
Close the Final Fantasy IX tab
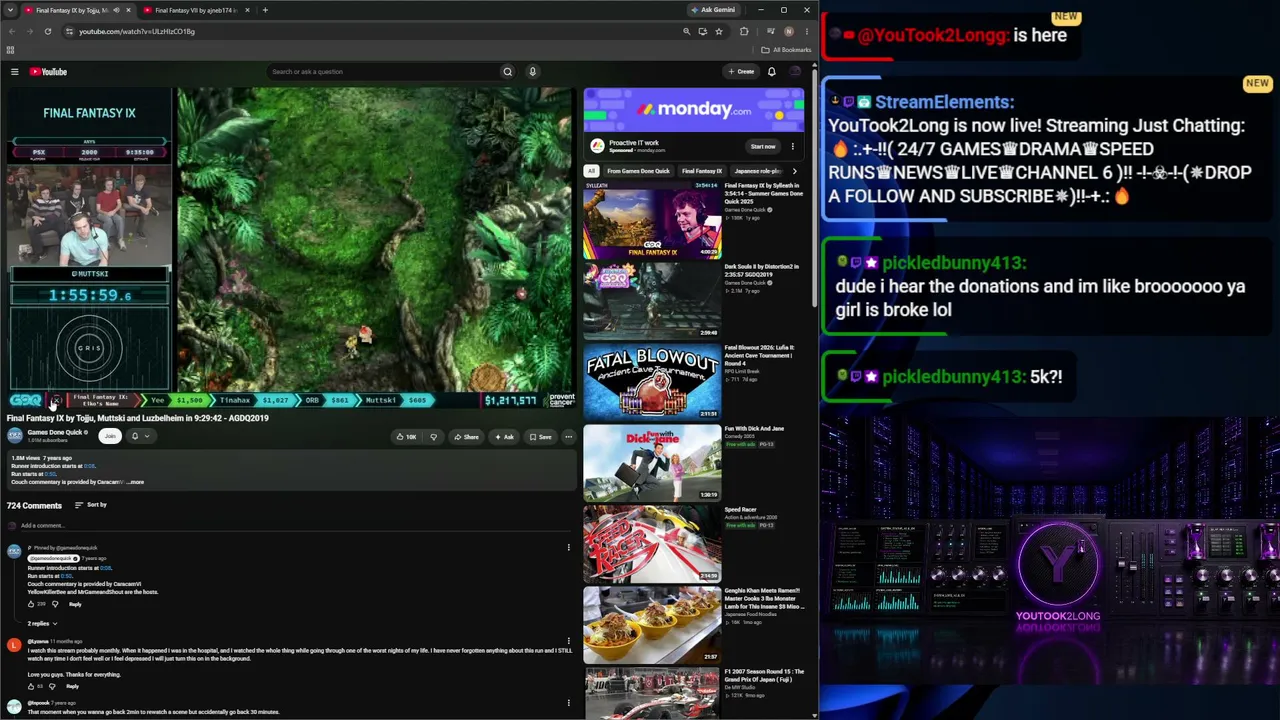coord(130,10)
